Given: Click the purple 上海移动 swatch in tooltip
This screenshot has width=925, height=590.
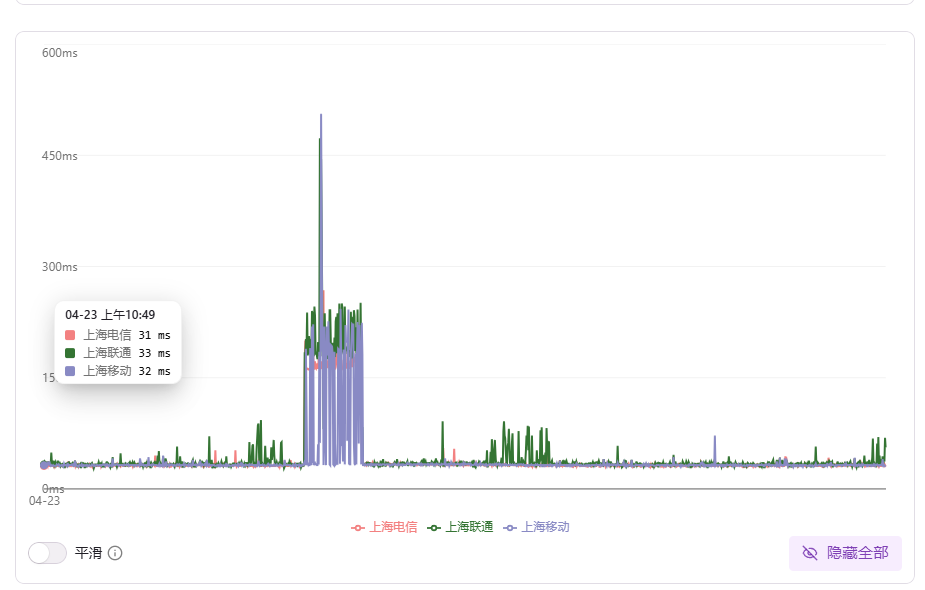Looking at the screenshot, I should [x=70, y=371].
